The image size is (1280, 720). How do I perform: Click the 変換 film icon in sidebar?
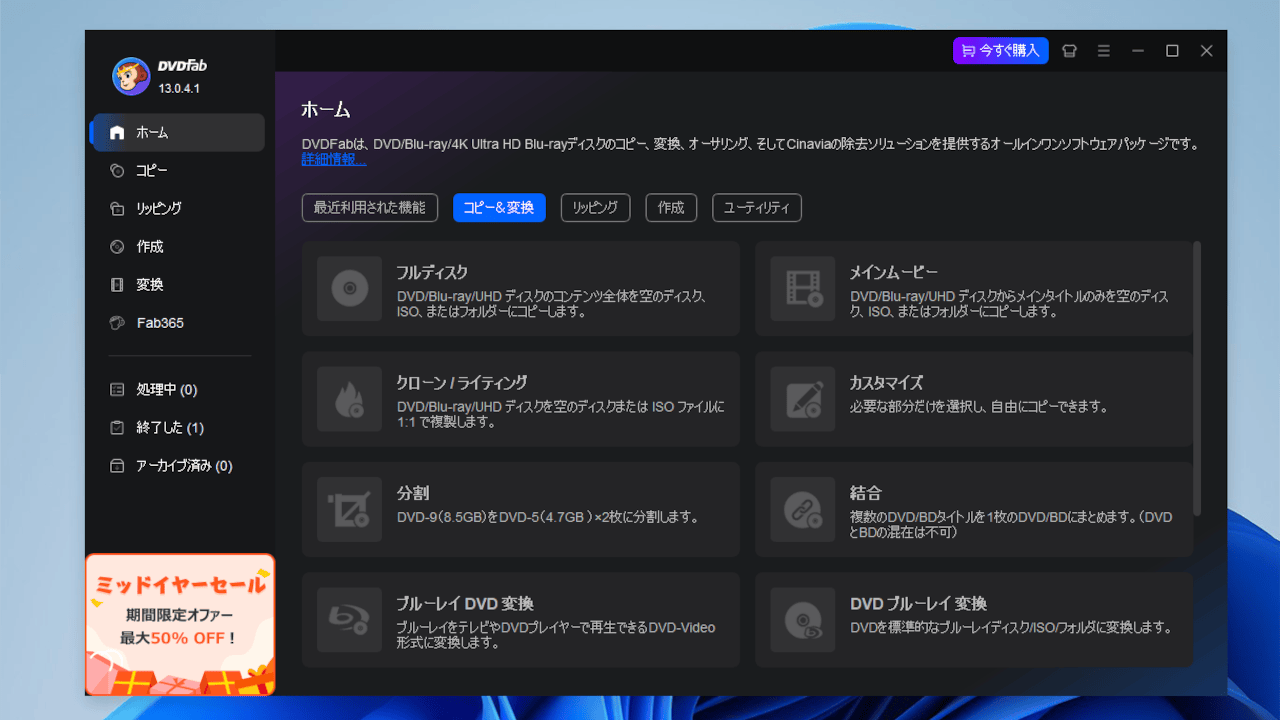117,285
